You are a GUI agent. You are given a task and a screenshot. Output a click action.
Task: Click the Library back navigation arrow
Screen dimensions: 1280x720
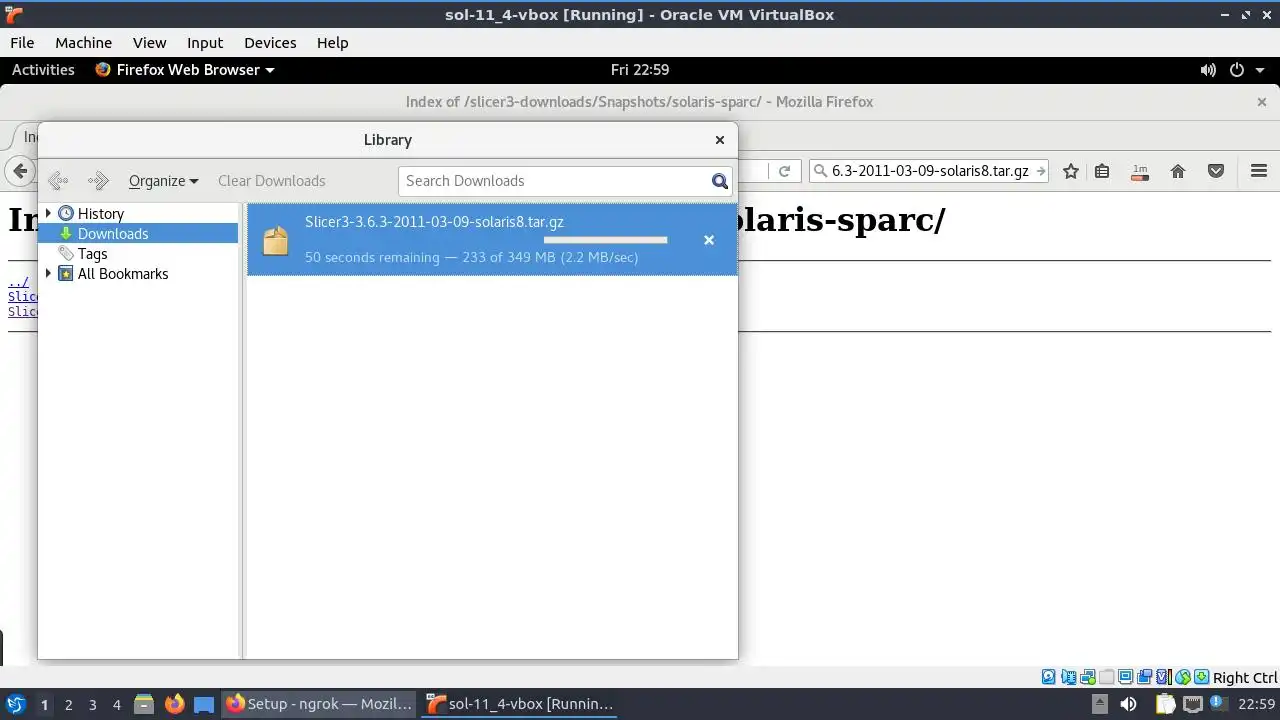point(58,181)
